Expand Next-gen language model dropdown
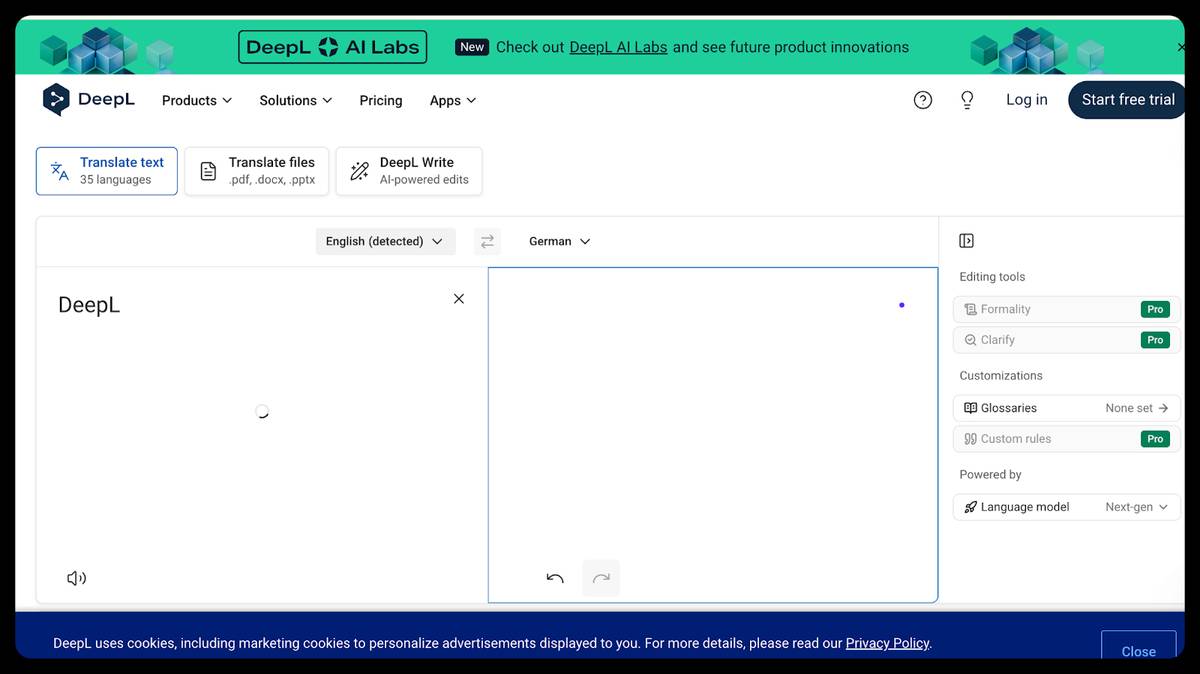This screenshot has width=1200, height=674. tap(1137, 507)
